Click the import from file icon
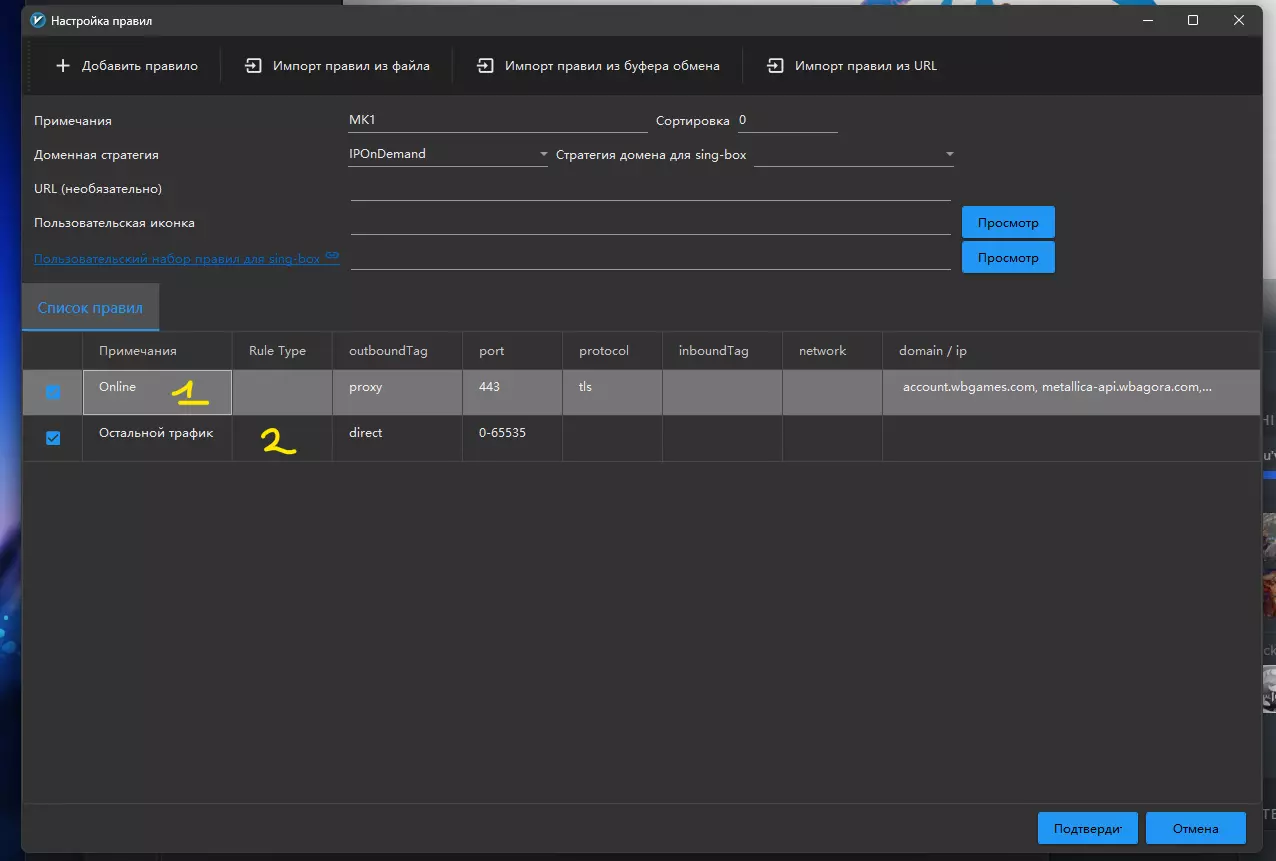The image size is (1276, 861). pyautogui.click(x=253, y=66)
